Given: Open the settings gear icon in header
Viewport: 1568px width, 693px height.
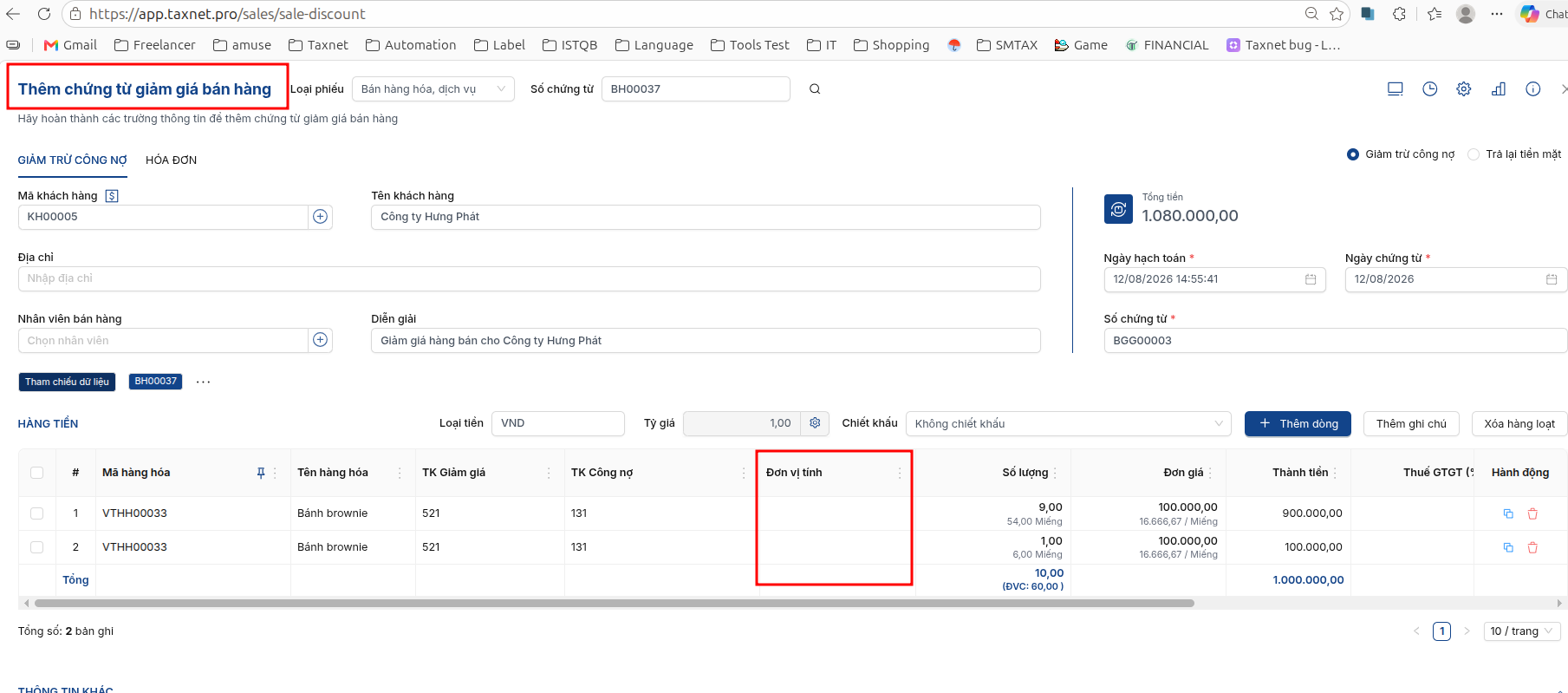Looking at the screenshot, I should click(x=1464, y=89).
